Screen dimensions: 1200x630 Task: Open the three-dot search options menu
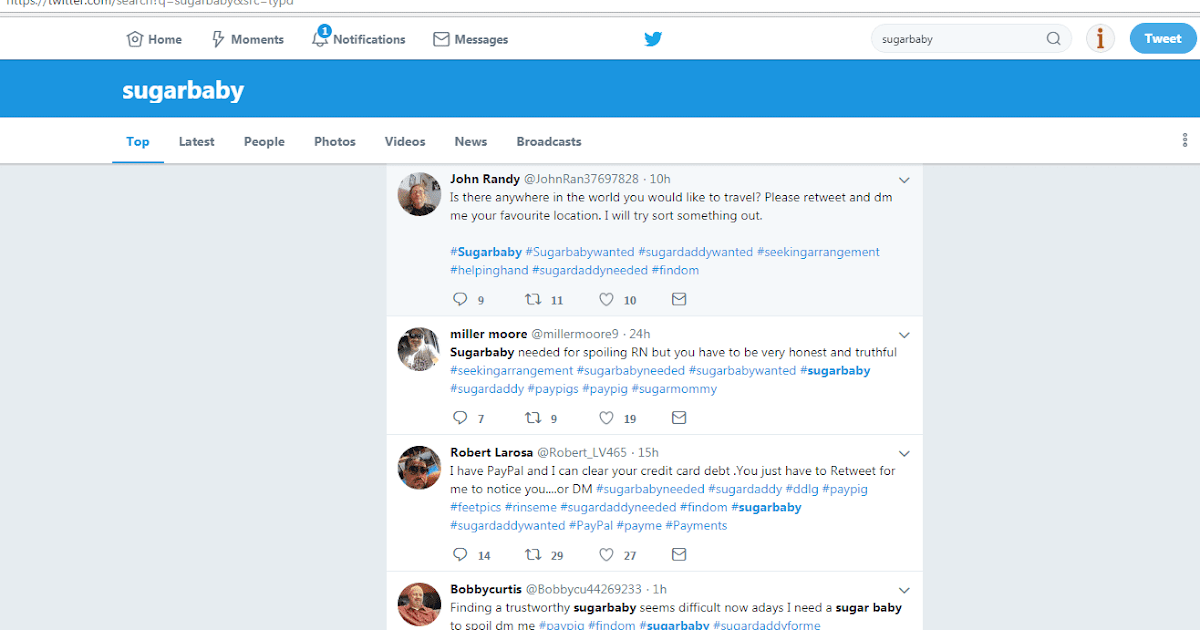click(x=1185, y=141)
